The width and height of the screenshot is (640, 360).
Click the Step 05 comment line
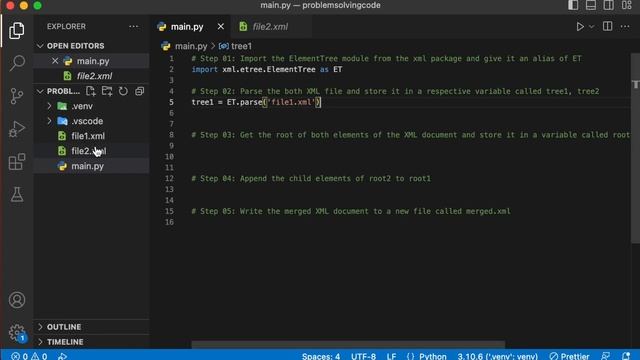pos(351,211)
